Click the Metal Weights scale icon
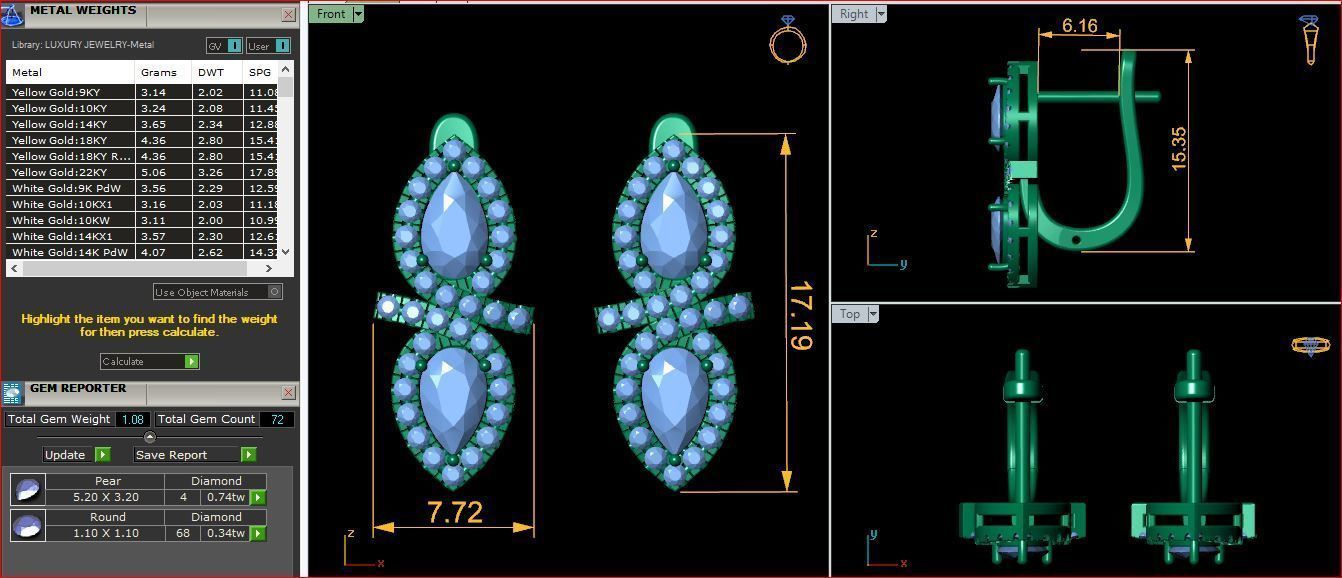The height and width of the screenshot is (578, 1342). [14, 14]
